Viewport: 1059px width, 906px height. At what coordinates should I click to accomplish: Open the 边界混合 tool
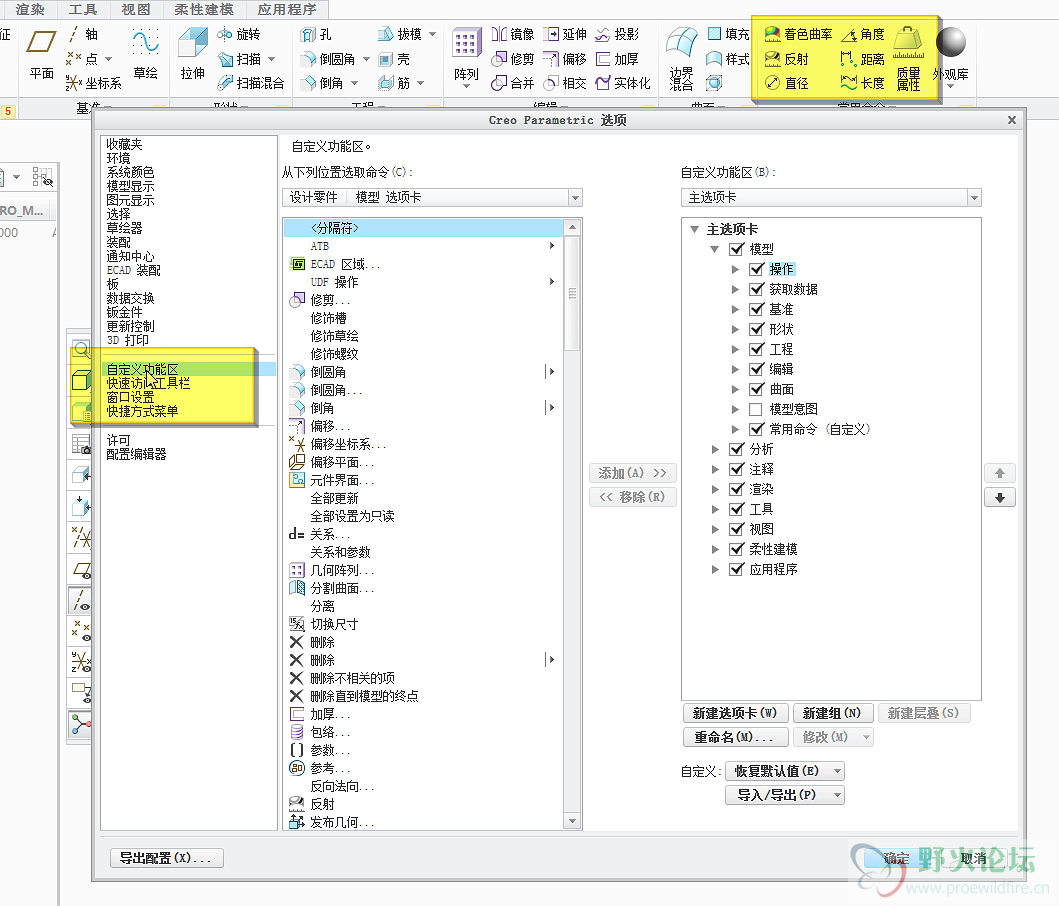click(x=681, y=59)
